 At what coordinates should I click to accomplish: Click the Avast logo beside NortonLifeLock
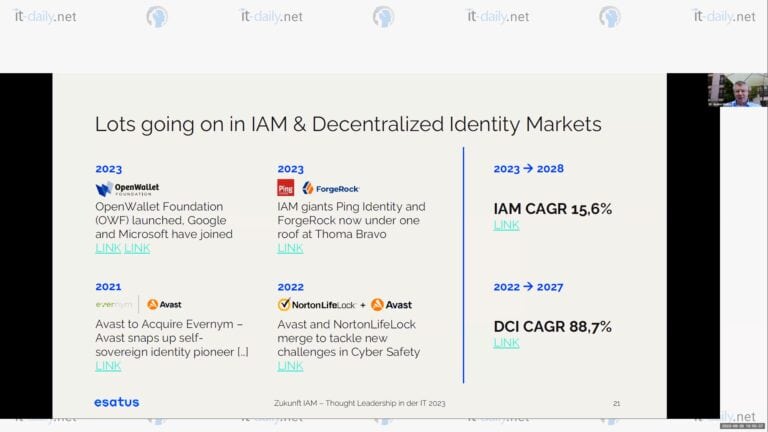tap(391, 305)
